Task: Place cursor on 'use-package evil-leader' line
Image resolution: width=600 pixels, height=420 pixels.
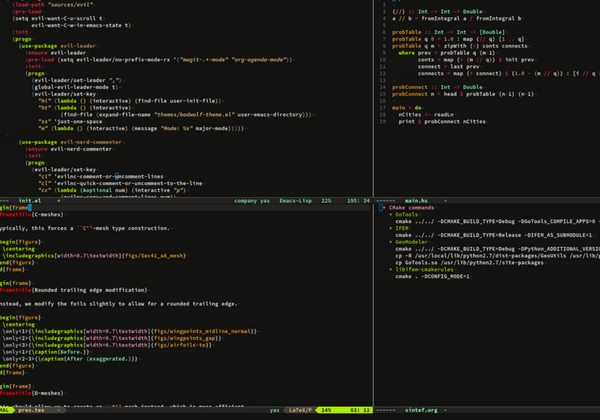Action: 57,46
